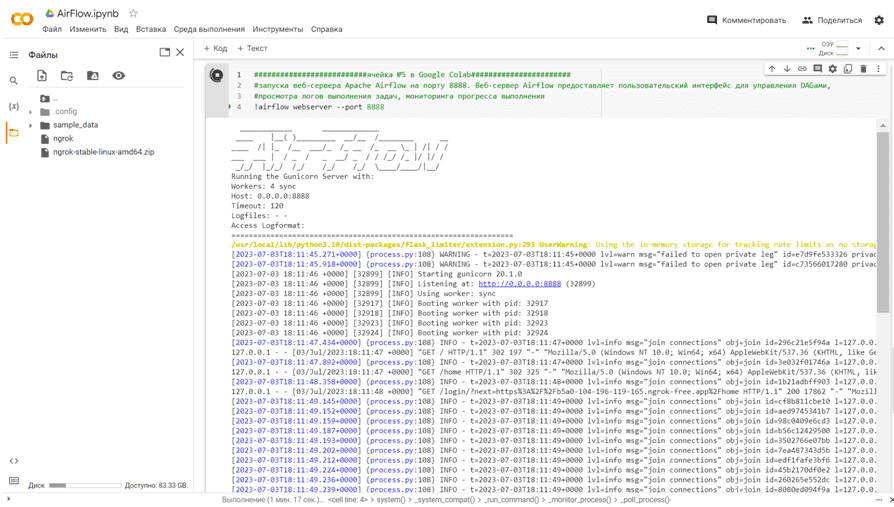Screen dimensions: 894x507
Task: Open the Вид menu
Action: (x=121, y=29)
